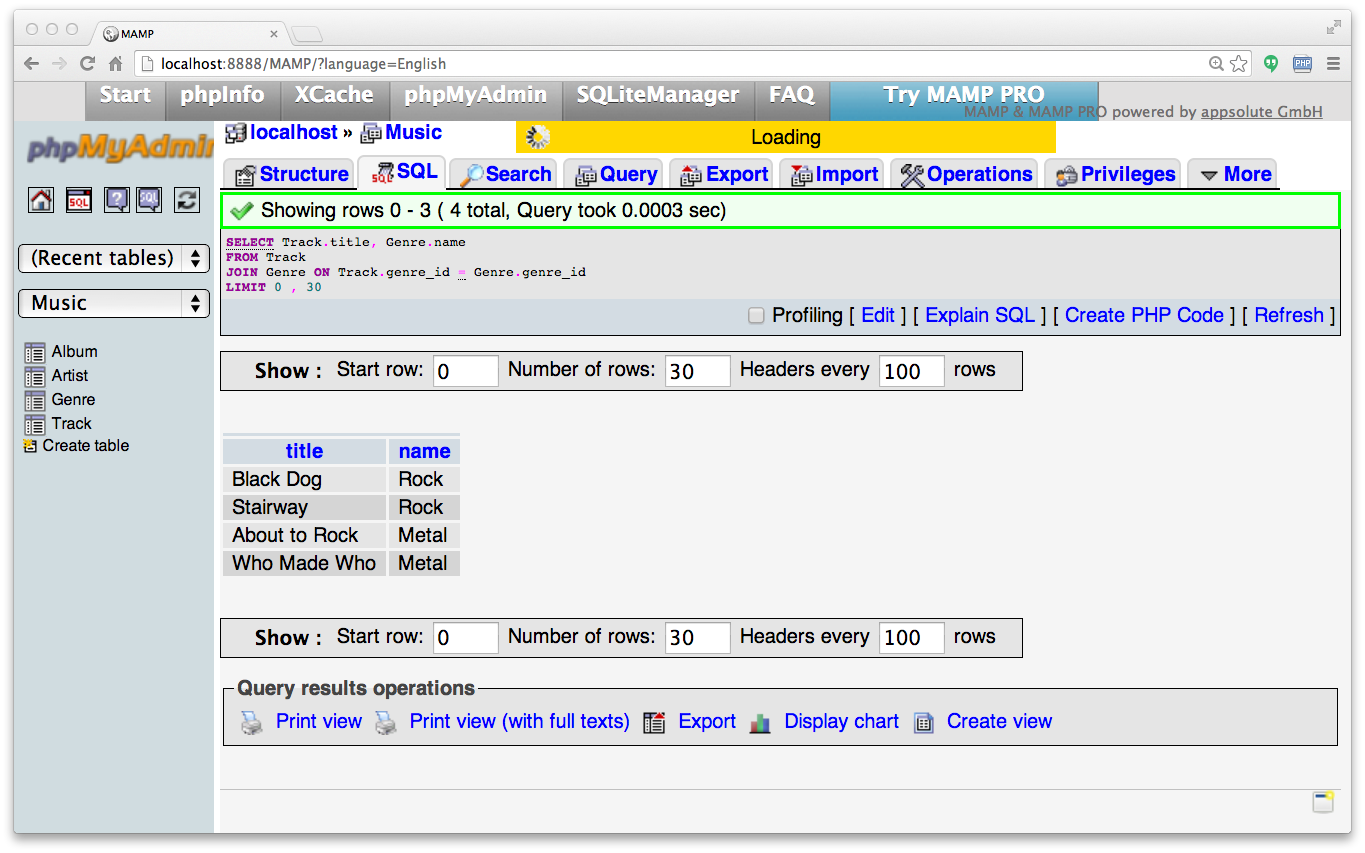Open the query window note icon at bottom right
This screenshot has height=853, width=1365.
point(1324,802)
